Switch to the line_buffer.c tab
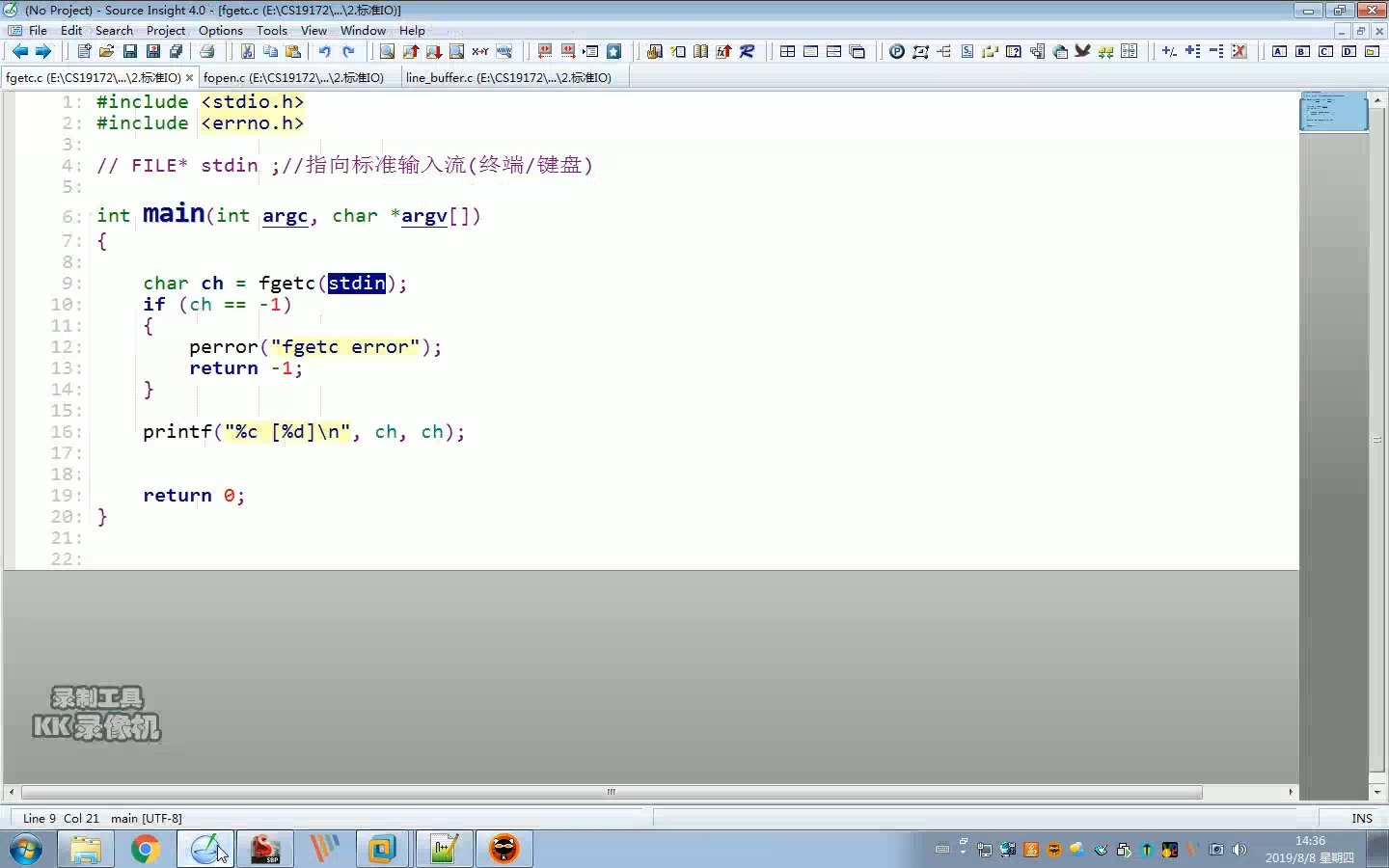This screenshot has width=1389, height=868. tap(508, 77)
